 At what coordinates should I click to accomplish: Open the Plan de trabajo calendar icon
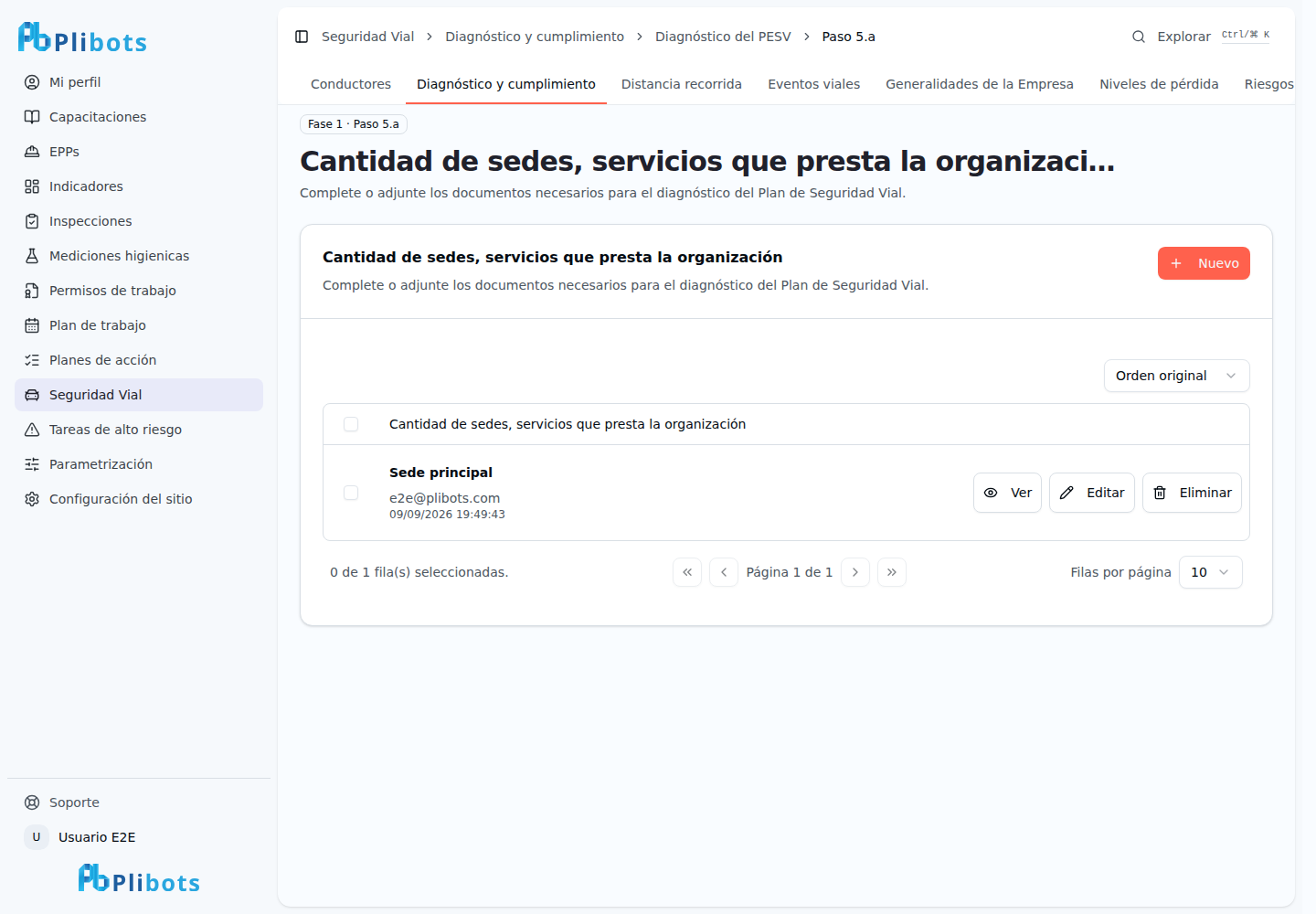click(32, 325)
